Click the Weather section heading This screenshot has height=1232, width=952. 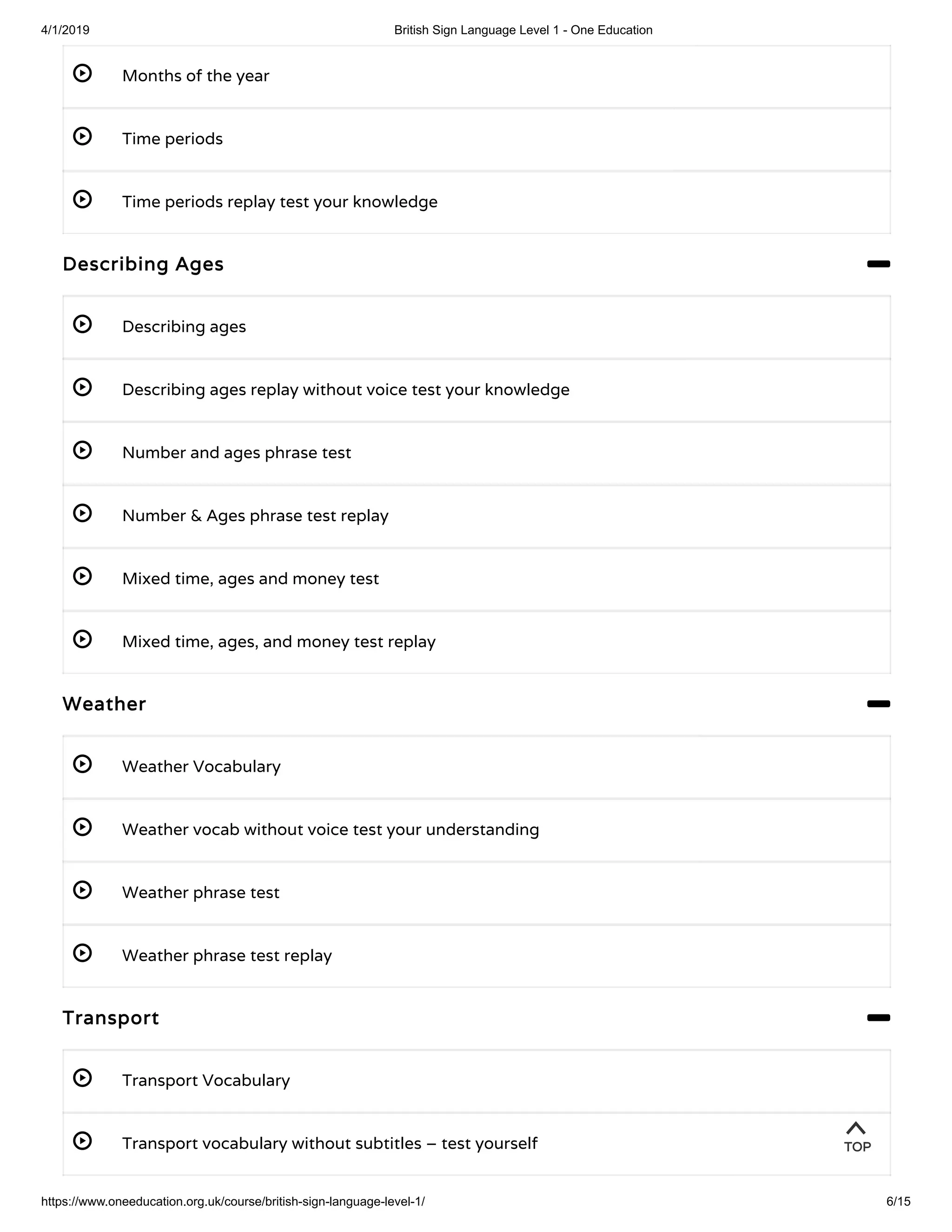pos(104,704)
